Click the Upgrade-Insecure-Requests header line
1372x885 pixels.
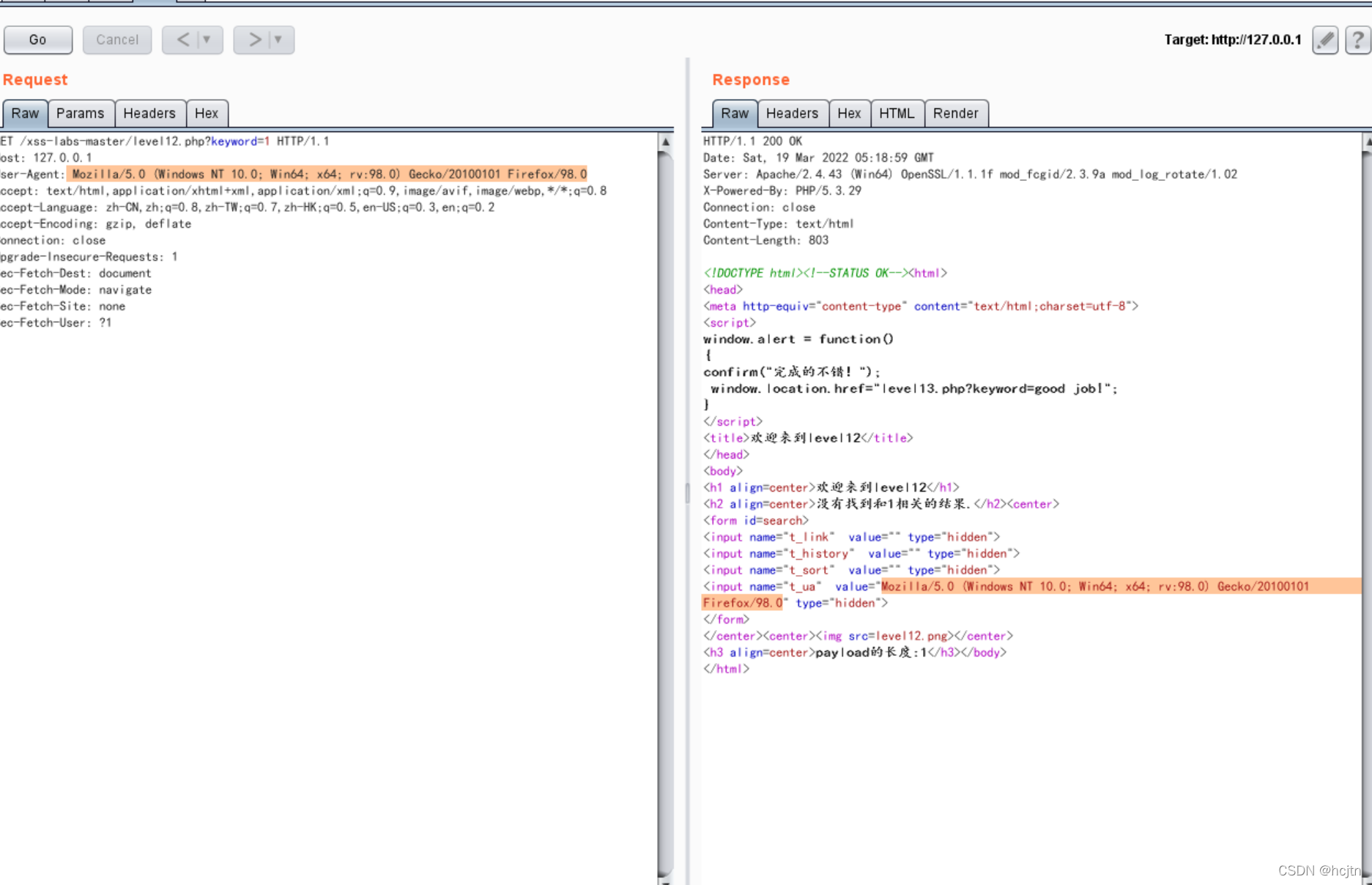[89, 257]
